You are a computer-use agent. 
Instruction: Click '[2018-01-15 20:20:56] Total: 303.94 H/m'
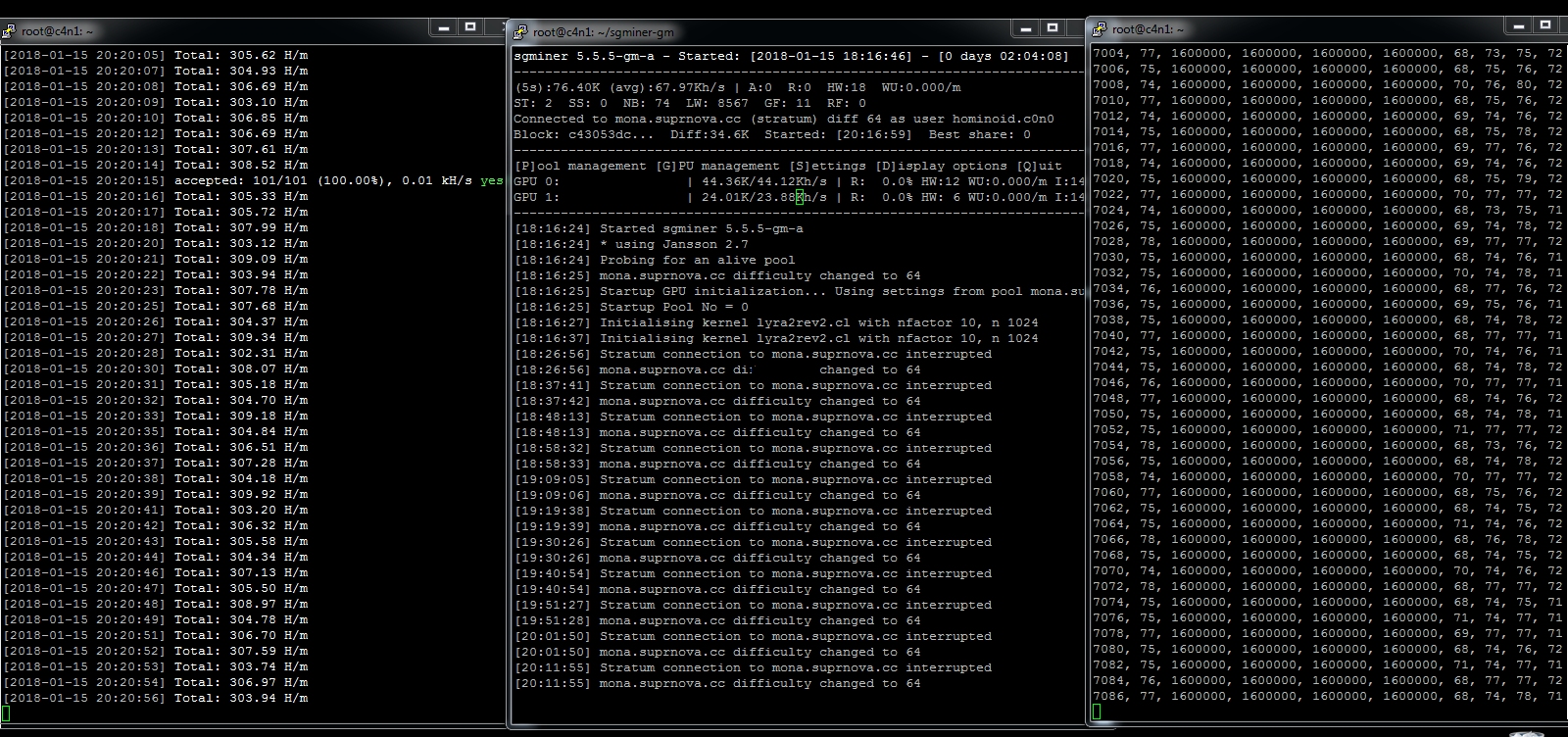point(155,698)
